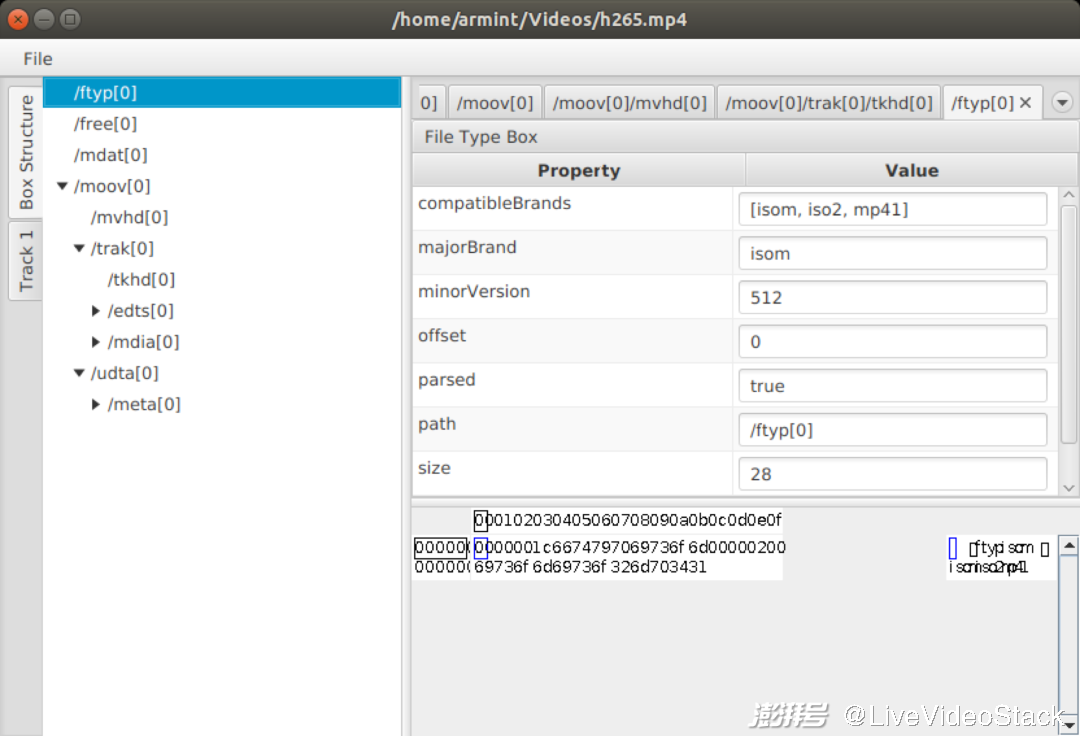Select the majorBrand property label
The image size is (1080, 736).
pos(467,248)
